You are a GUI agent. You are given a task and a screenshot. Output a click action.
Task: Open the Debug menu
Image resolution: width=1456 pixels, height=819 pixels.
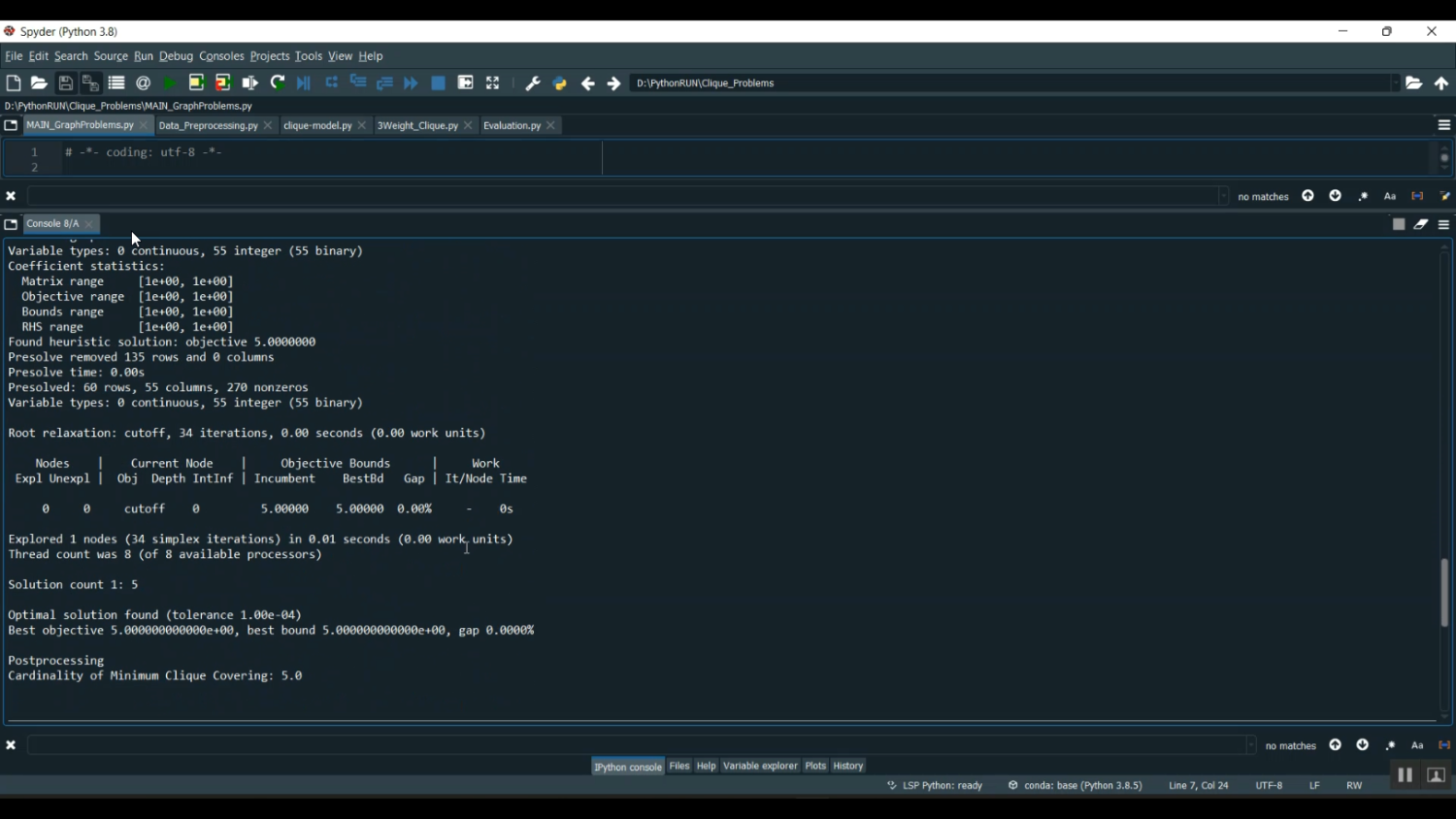[x=176, y=56]
